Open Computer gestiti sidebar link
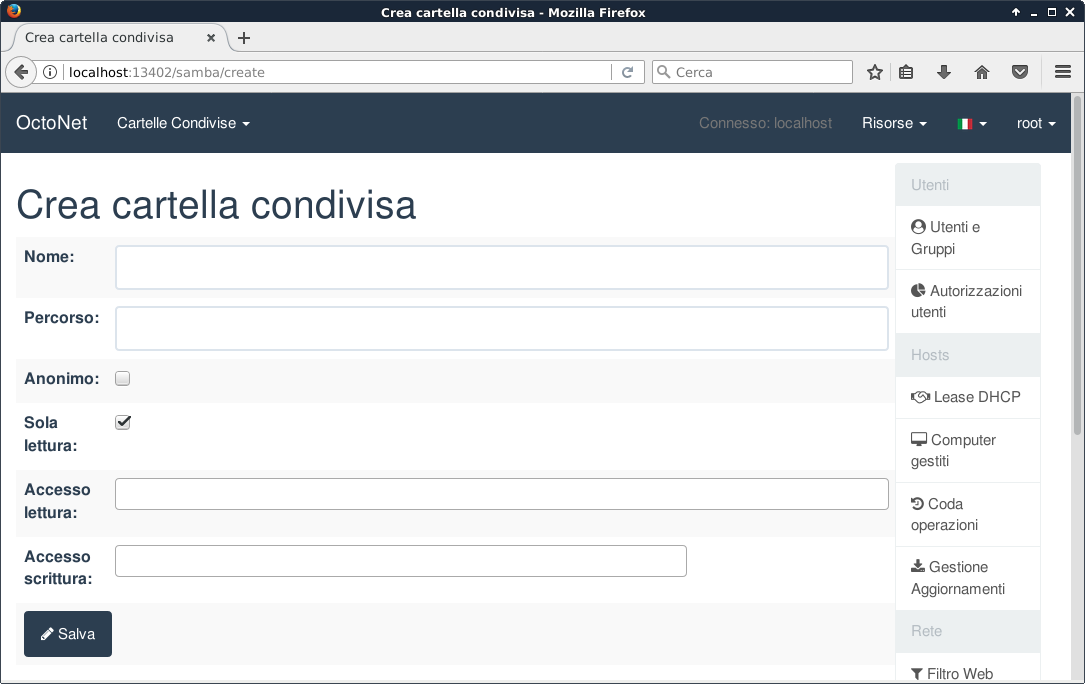The image size is (1085, 684). coord(968,451)
